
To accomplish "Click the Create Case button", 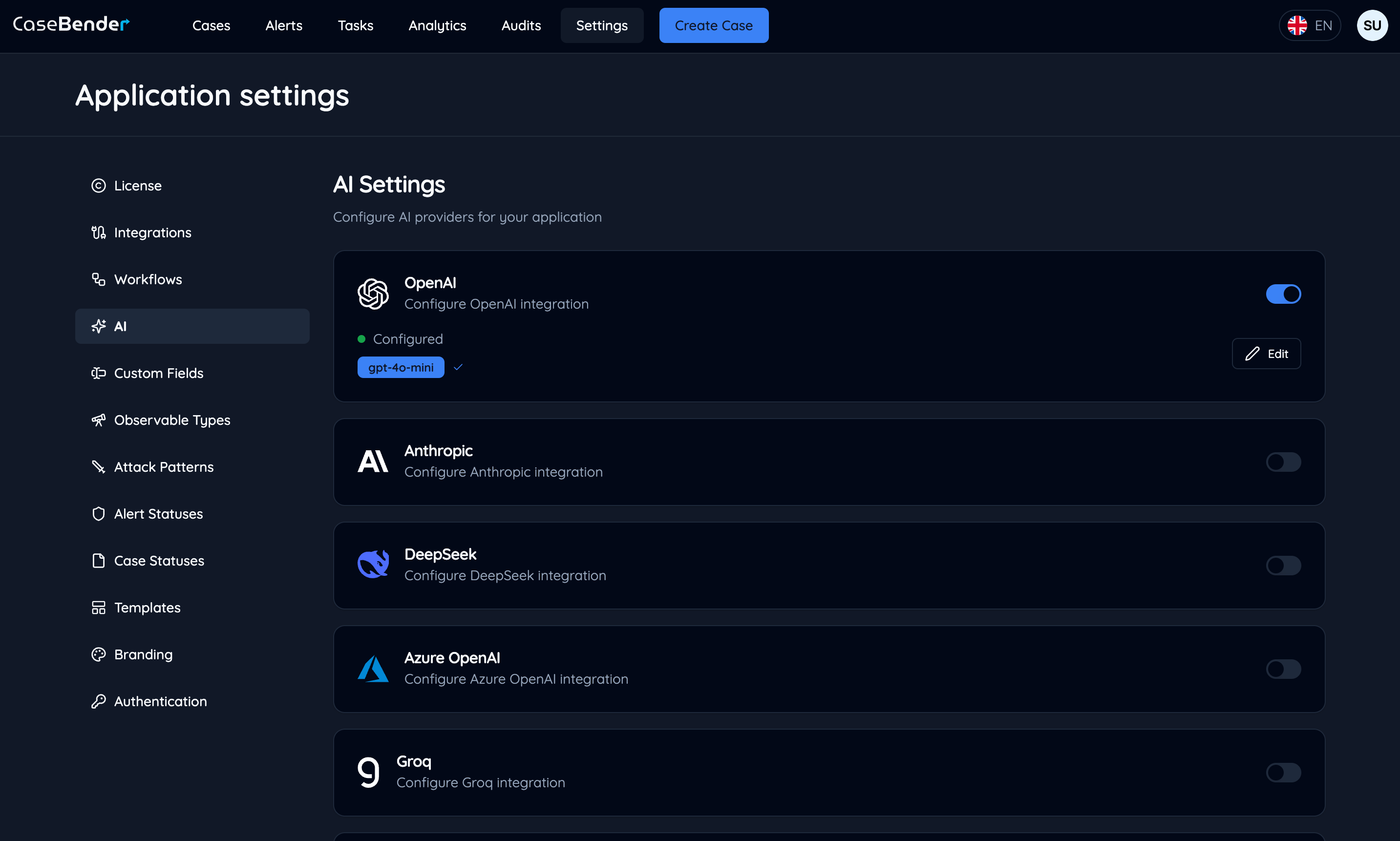I will pos(714,25).
